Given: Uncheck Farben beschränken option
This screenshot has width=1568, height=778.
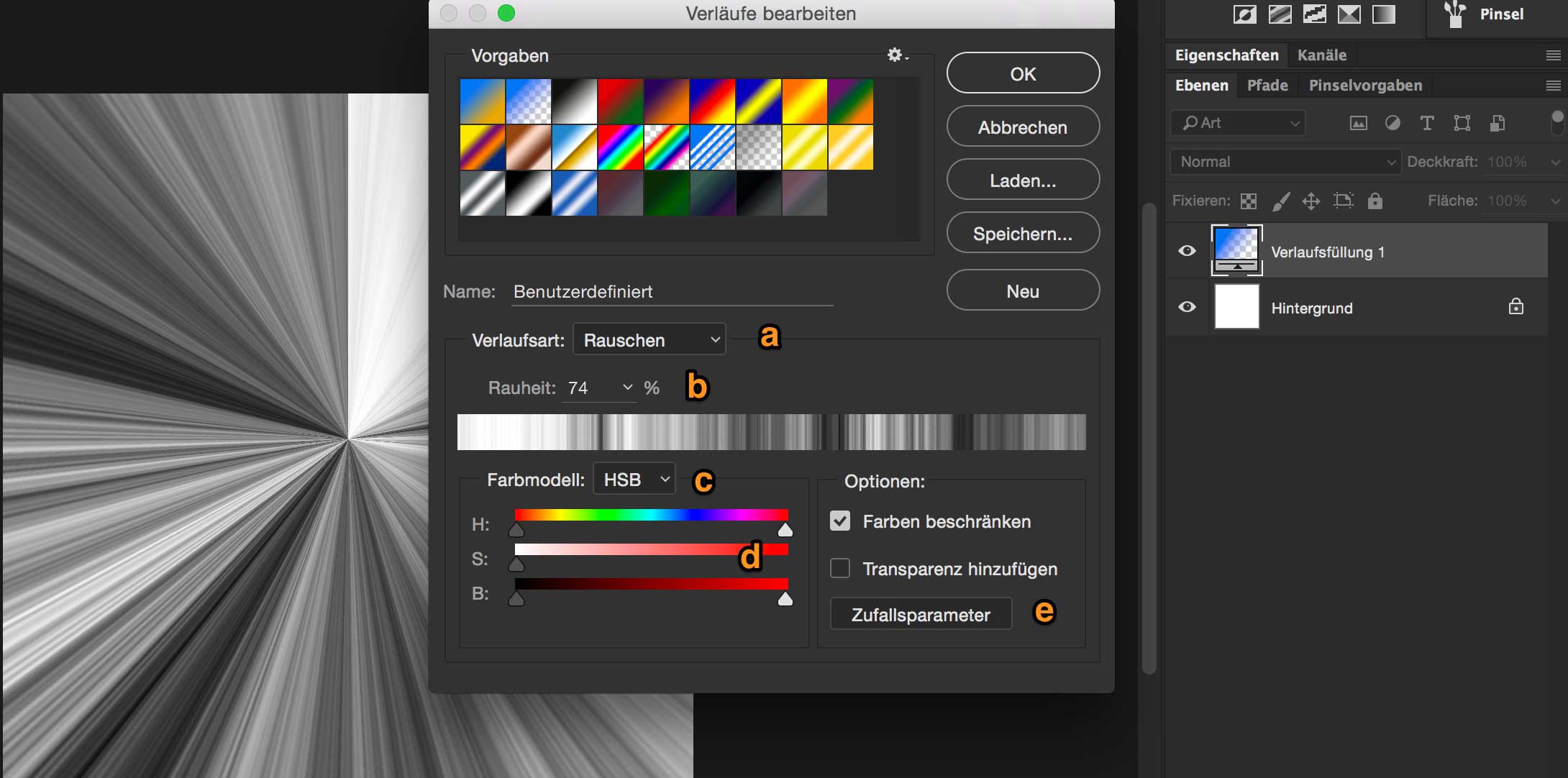Looking at the screenshot, I should [840, 521].
